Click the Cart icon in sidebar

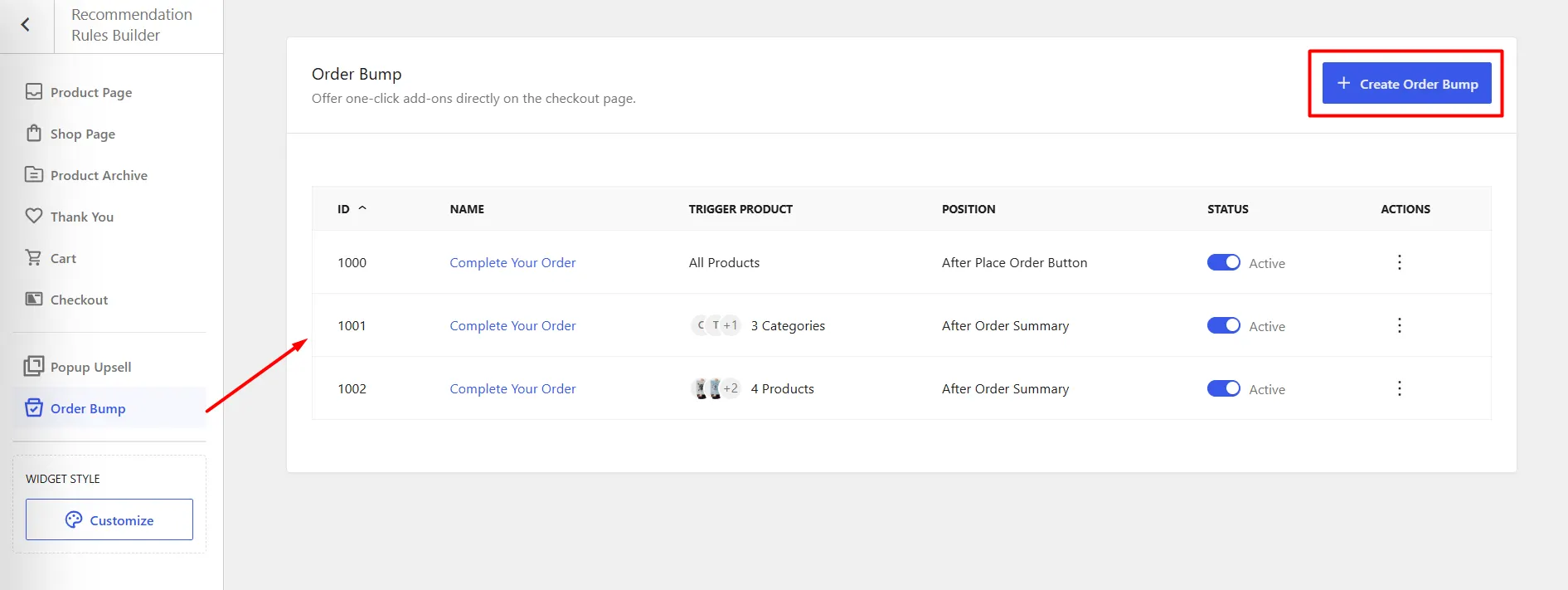(x=34, y=257)
